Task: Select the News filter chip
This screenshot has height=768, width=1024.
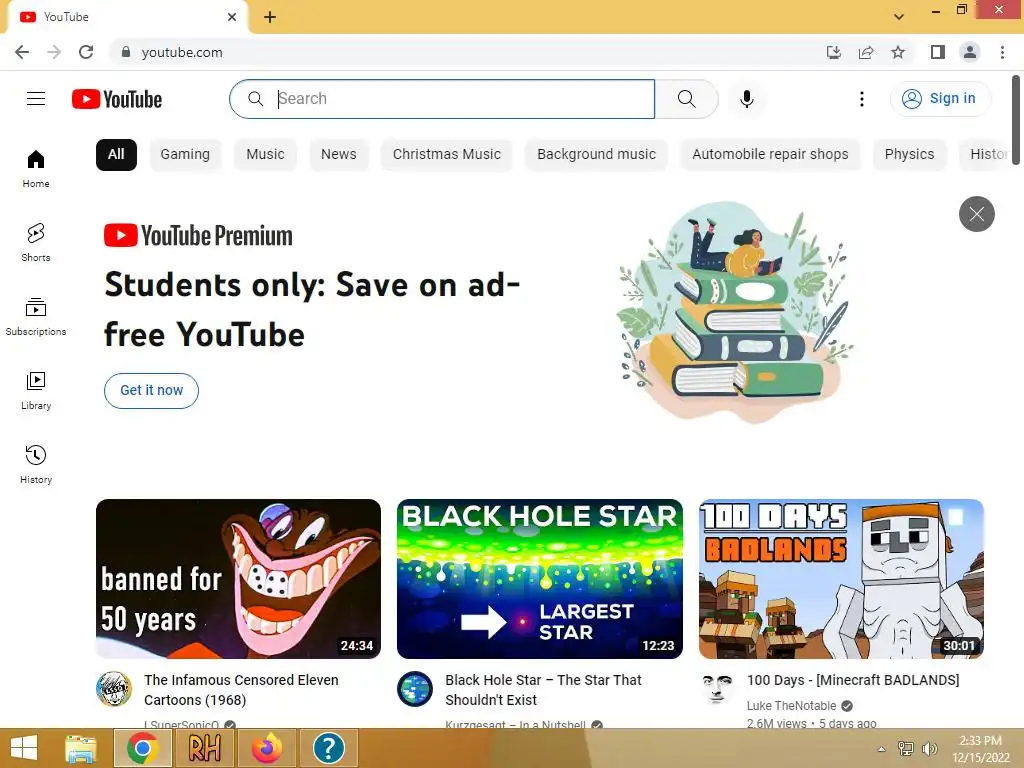Action: [339, 155]
